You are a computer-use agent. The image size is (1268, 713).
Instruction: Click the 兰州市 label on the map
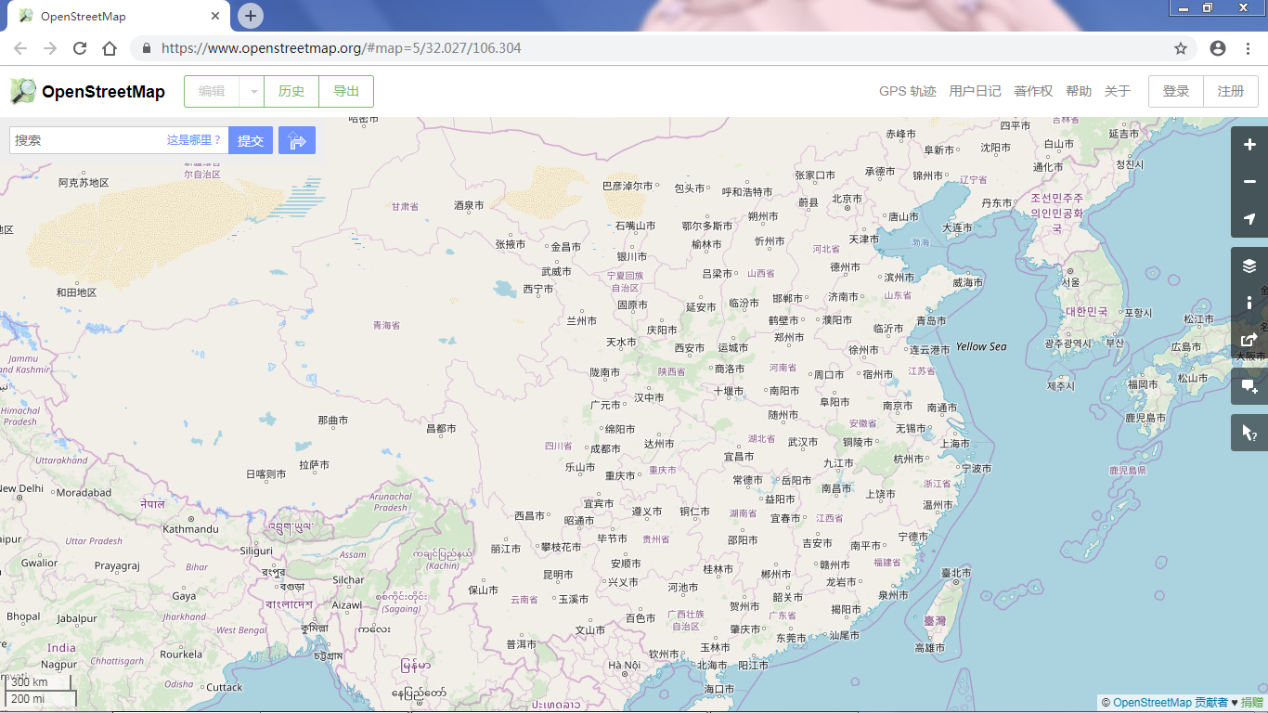point(581,322)
